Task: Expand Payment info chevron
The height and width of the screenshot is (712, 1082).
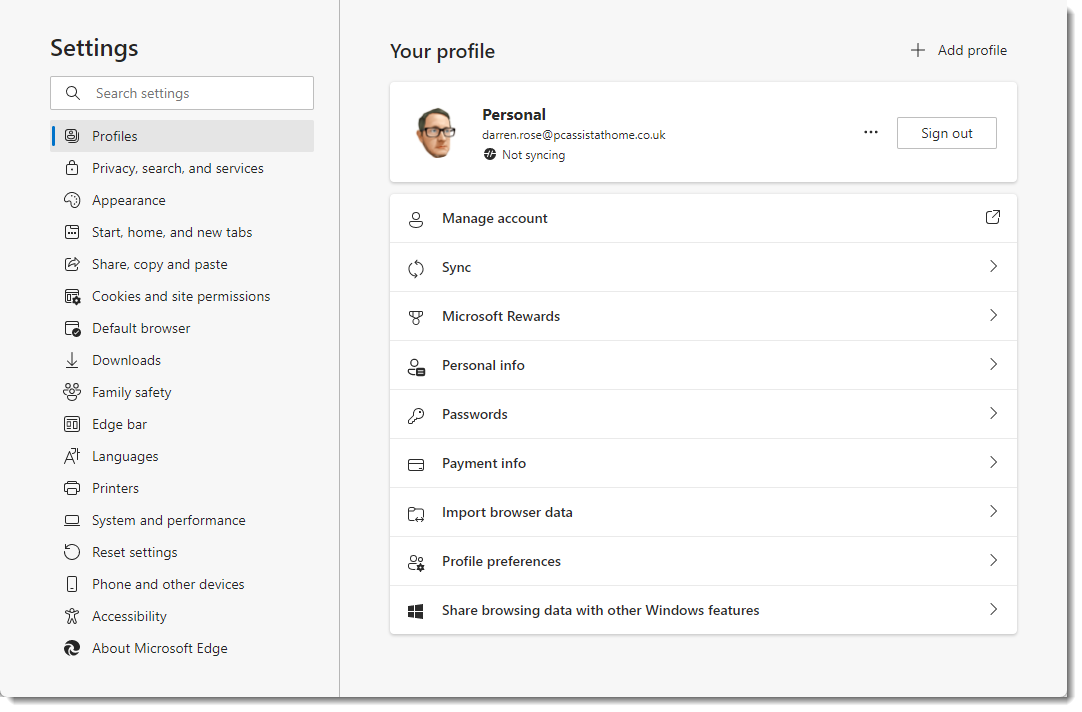Action: [993, 462]
